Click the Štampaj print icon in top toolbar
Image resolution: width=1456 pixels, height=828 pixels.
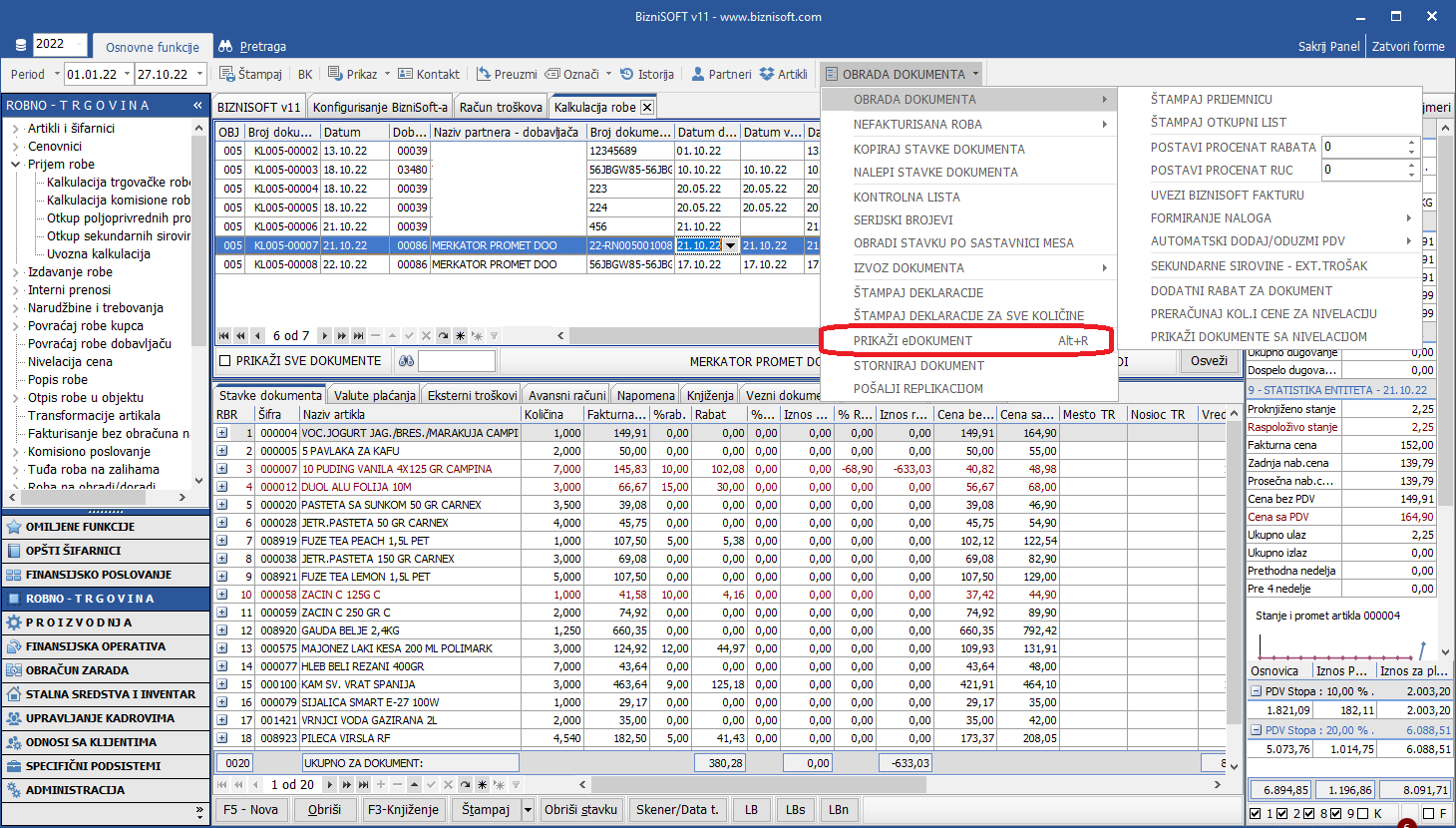pos(227,74)
